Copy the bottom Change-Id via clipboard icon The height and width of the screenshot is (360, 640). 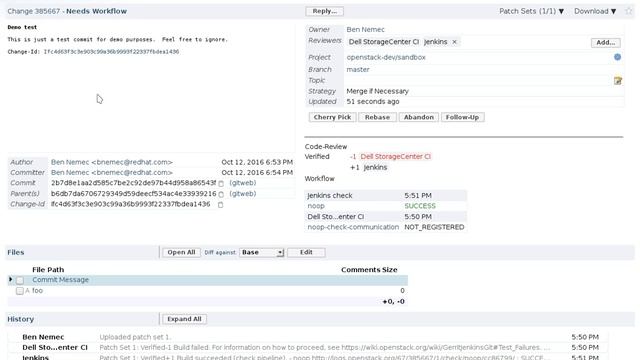tap(220, 205)
